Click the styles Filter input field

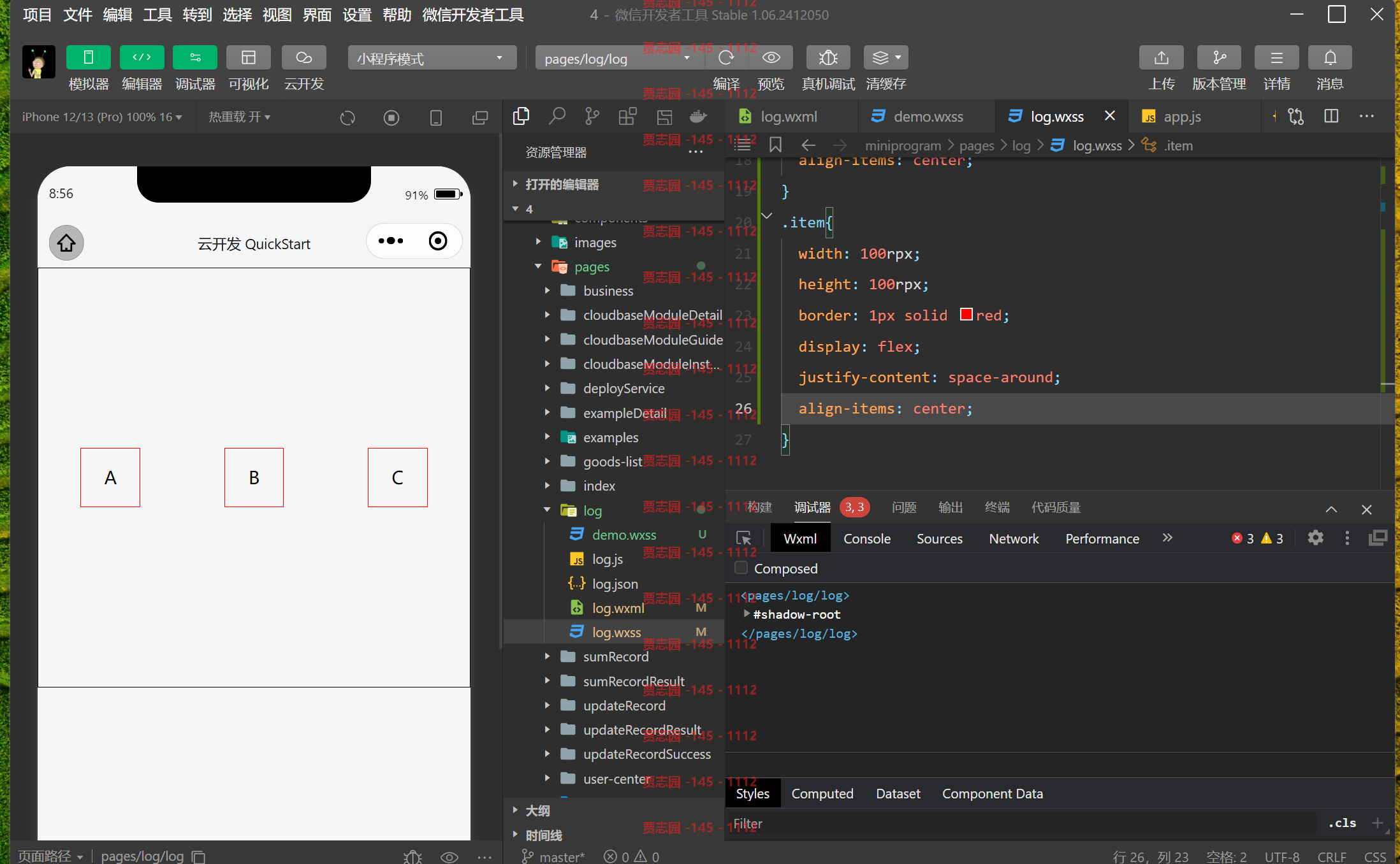[1020, 824]
